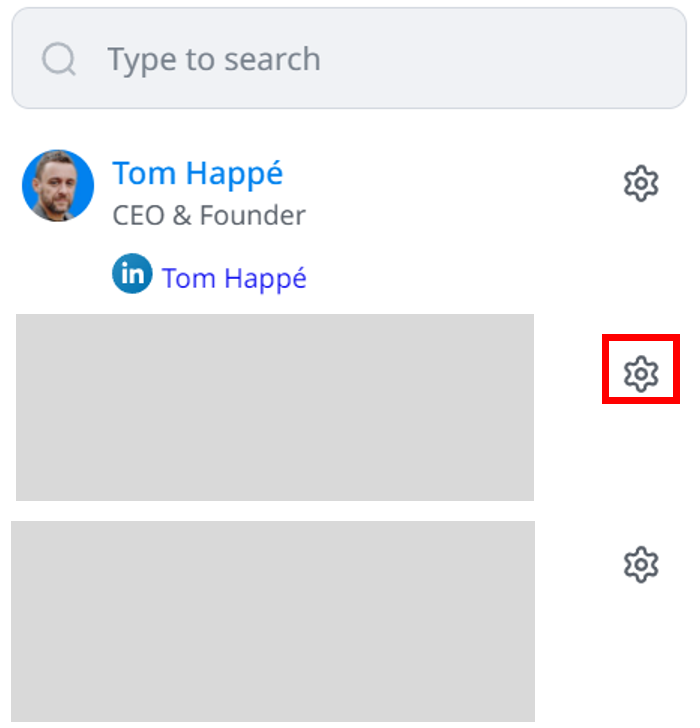Click the large blue Tom Happé heading

pos(198,173)
